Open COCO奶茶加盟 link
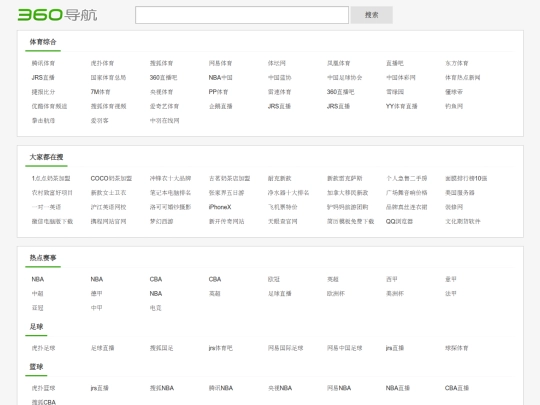The height and width of the screenshot is (405, 540). [x=111, y=178]
